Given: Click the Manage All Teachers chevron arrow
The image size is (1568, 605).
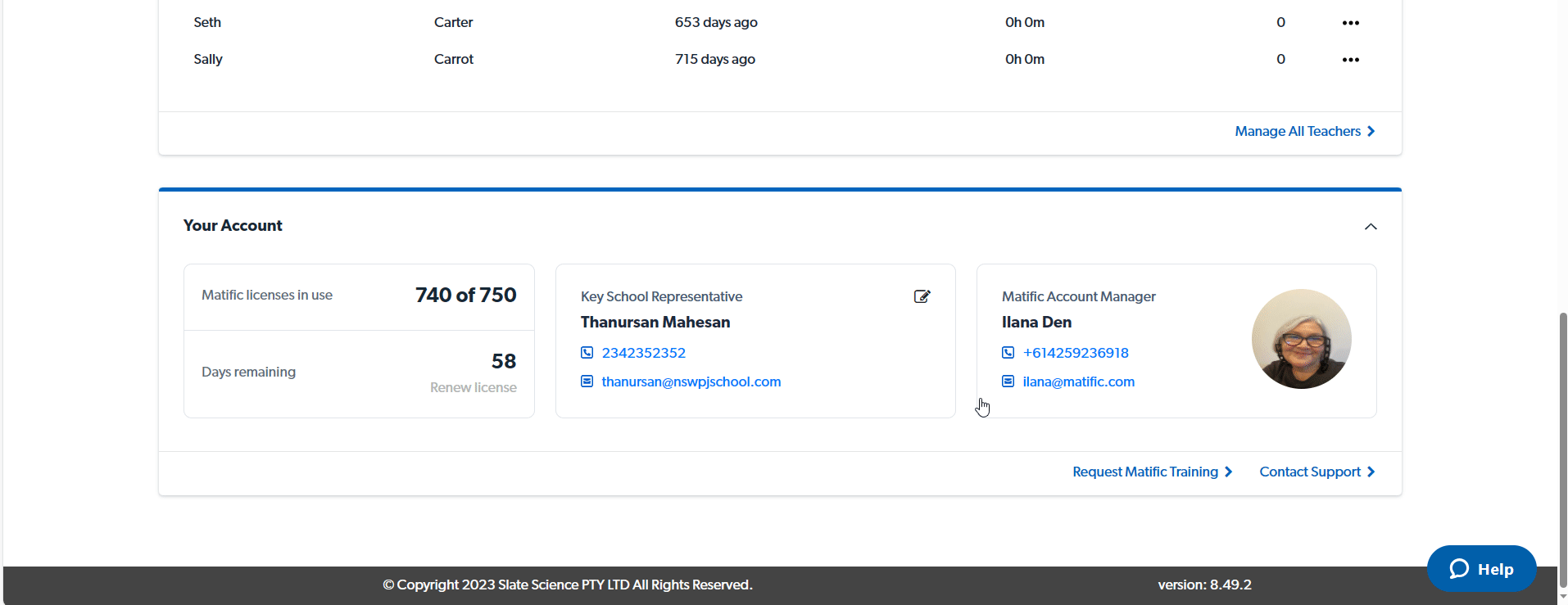Looking at the screenshot, I should tap(1371, 132).
